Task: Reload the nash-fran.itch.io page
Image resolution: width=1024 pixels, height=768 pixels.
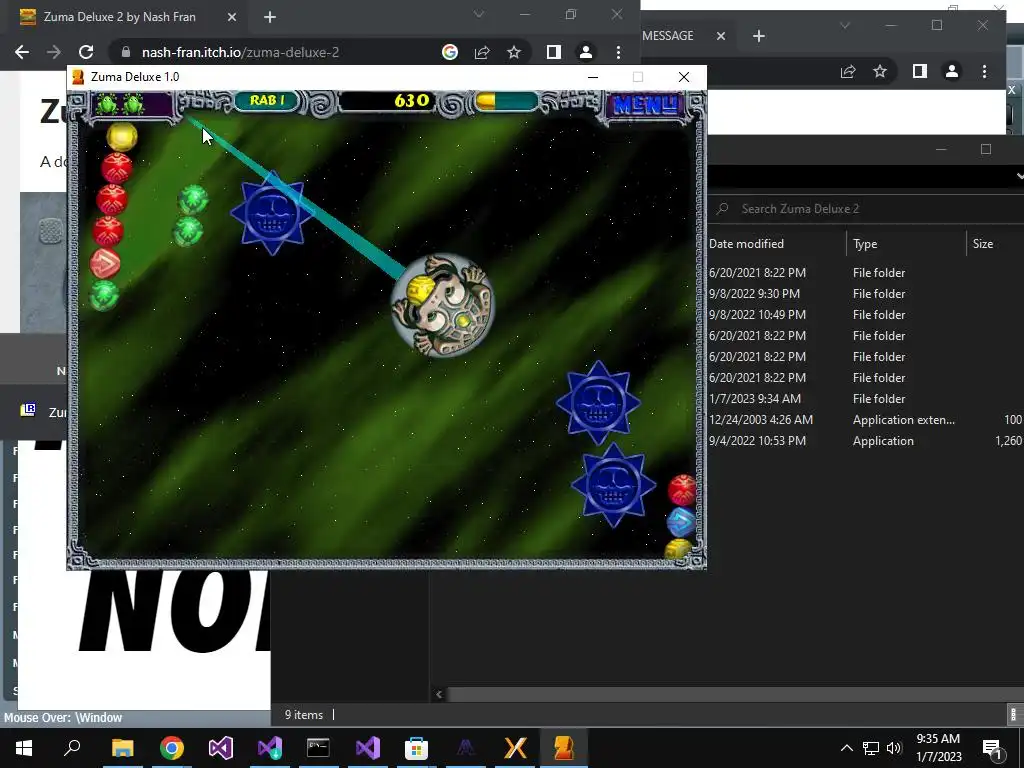Action: 86,52
